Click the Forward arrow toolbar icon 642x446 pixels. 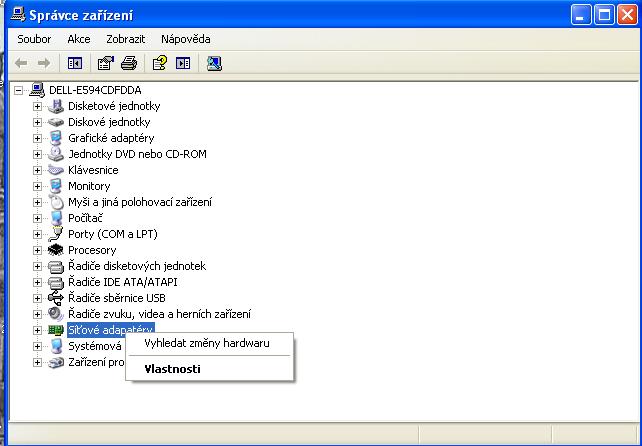[44, 63]
